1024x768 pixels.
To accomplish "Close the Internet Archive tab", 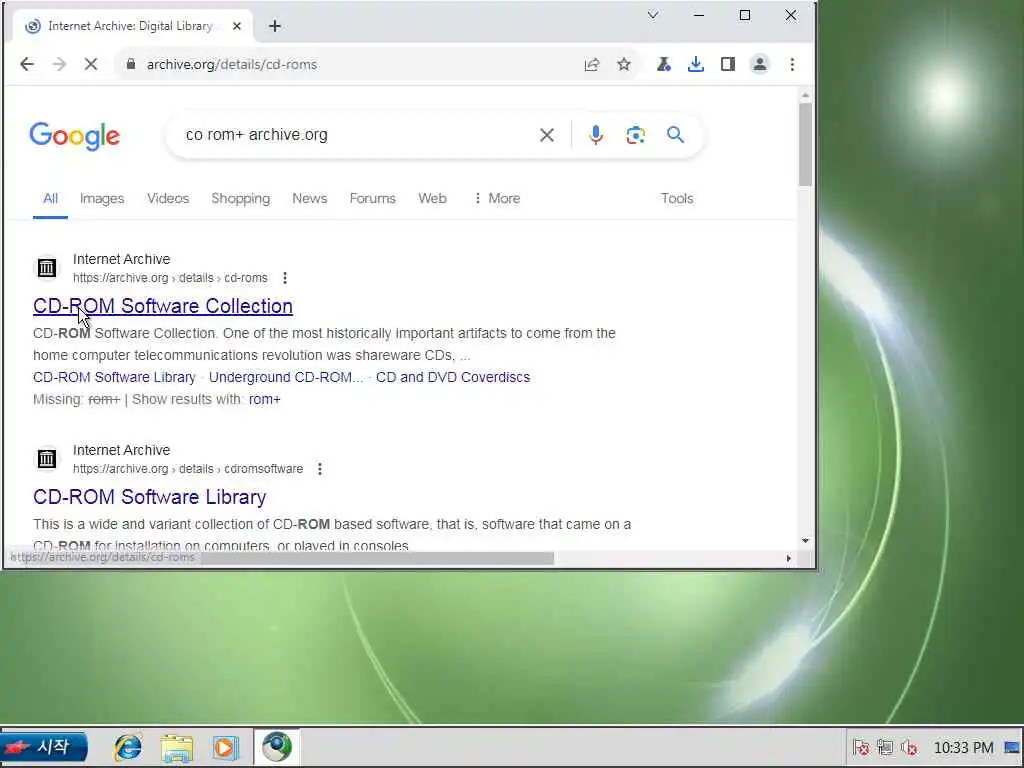I will [237, 26].
